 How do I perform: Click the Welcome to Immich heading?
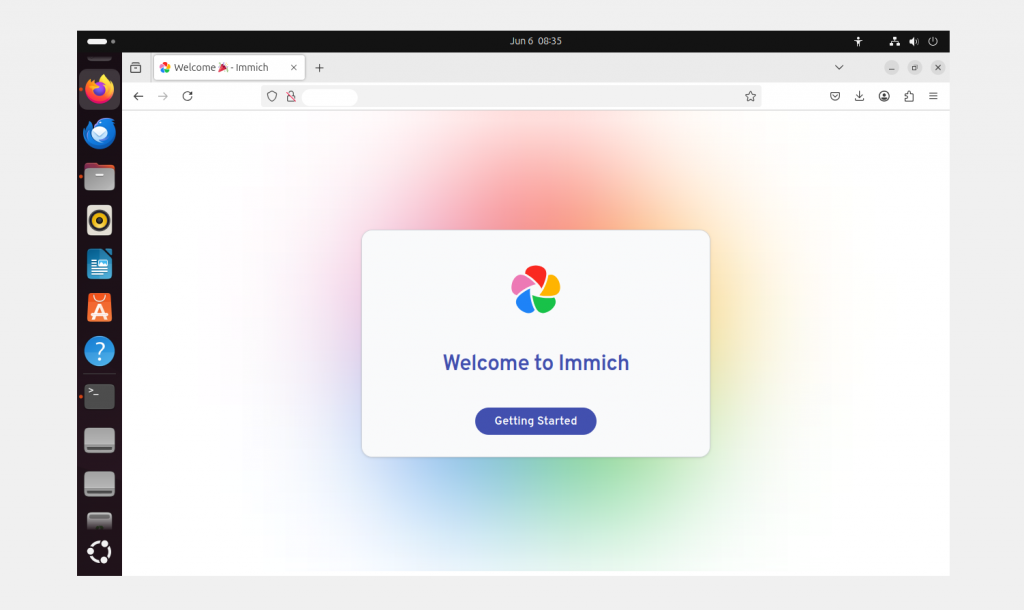[536, 362]
